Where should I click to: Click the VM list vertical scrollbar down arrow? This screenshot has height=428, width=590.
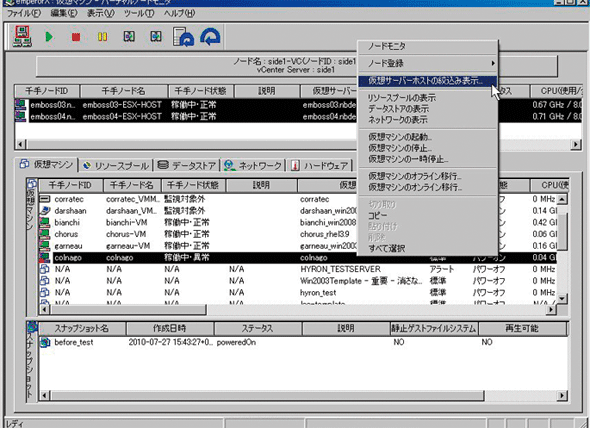point(562,299)
